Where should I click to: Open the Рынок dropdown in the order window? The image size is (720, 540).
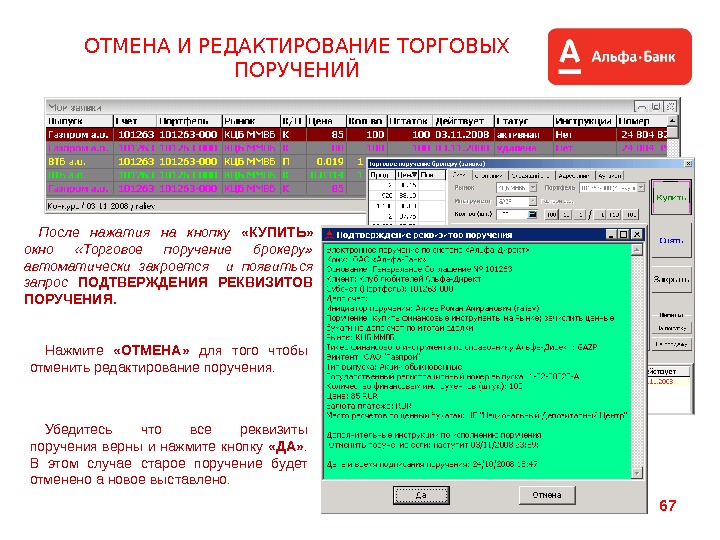coord(533,188)
